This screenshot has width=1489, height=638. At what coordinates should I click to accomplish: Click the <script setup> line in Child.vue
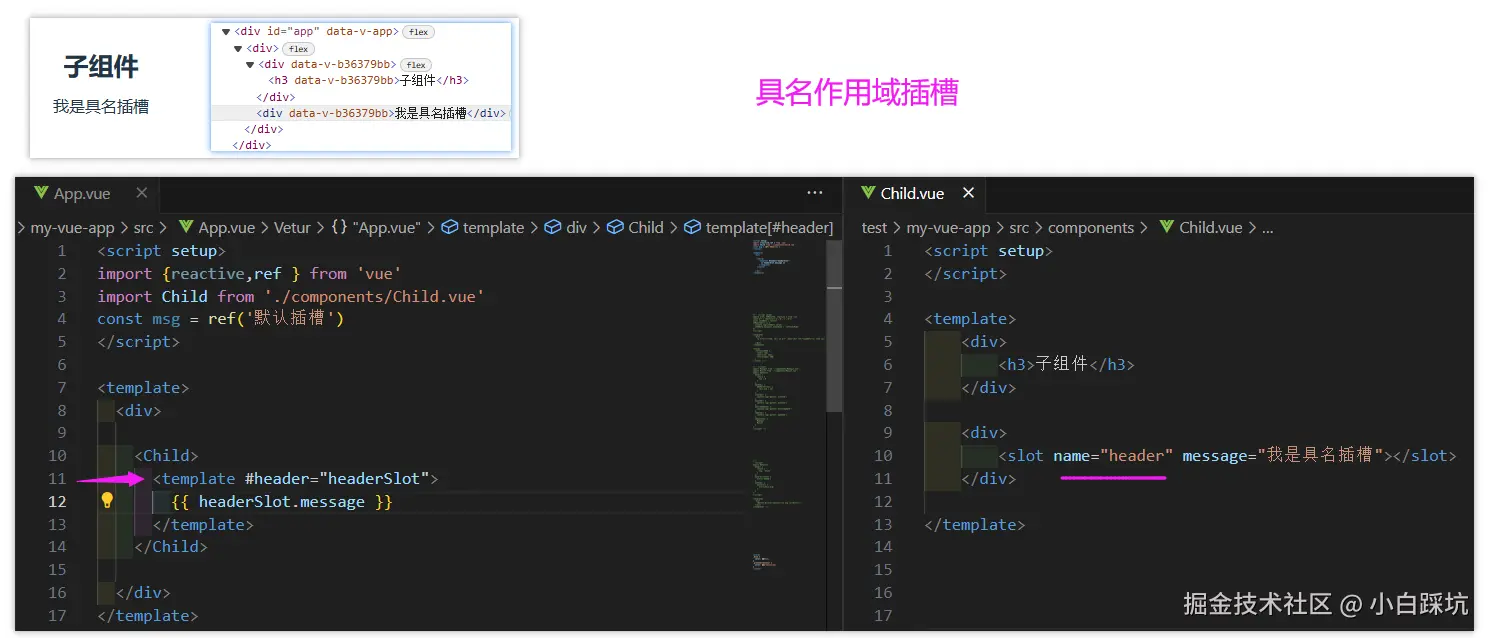tap(989, 250)
